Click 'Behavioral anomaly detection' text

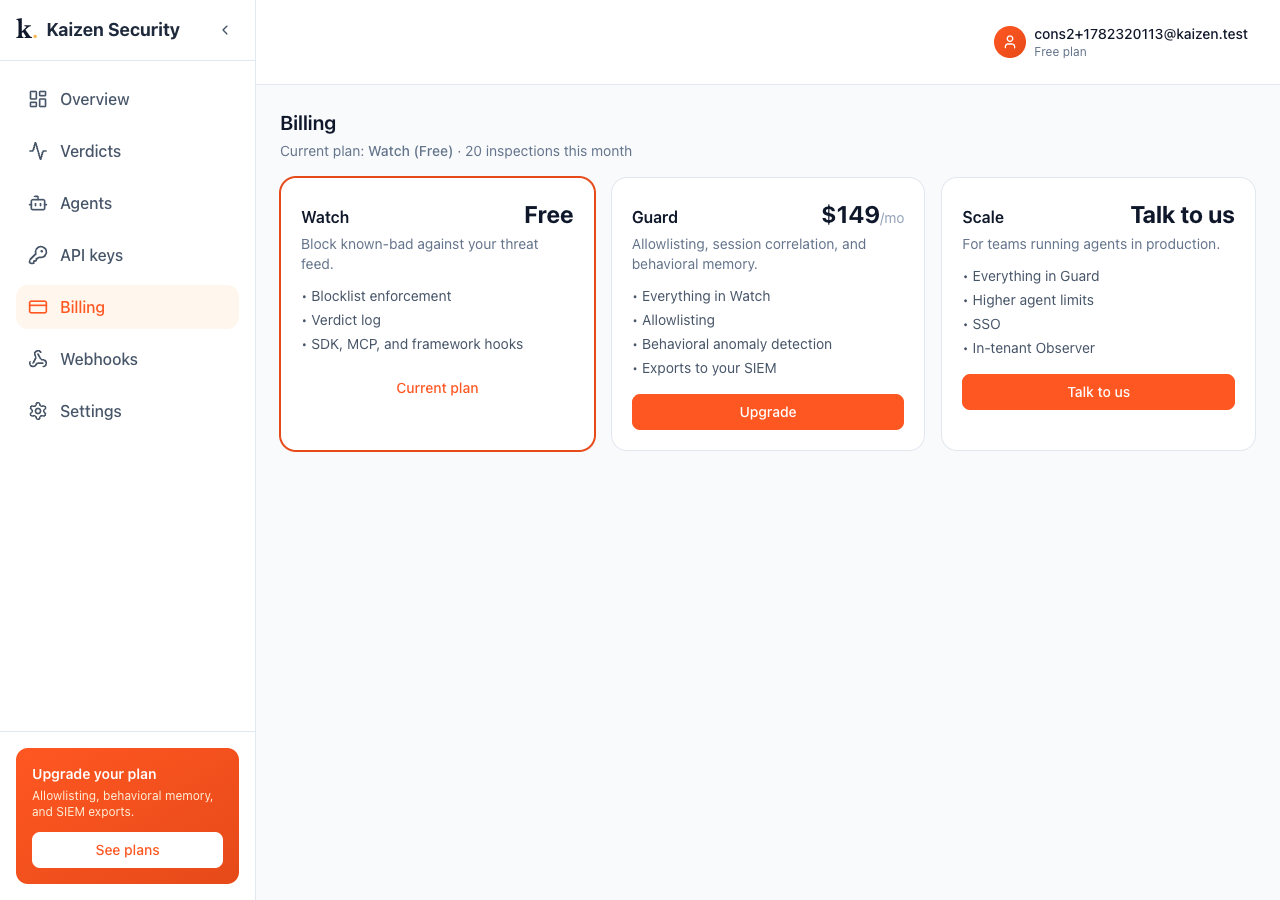pos(737,344)
